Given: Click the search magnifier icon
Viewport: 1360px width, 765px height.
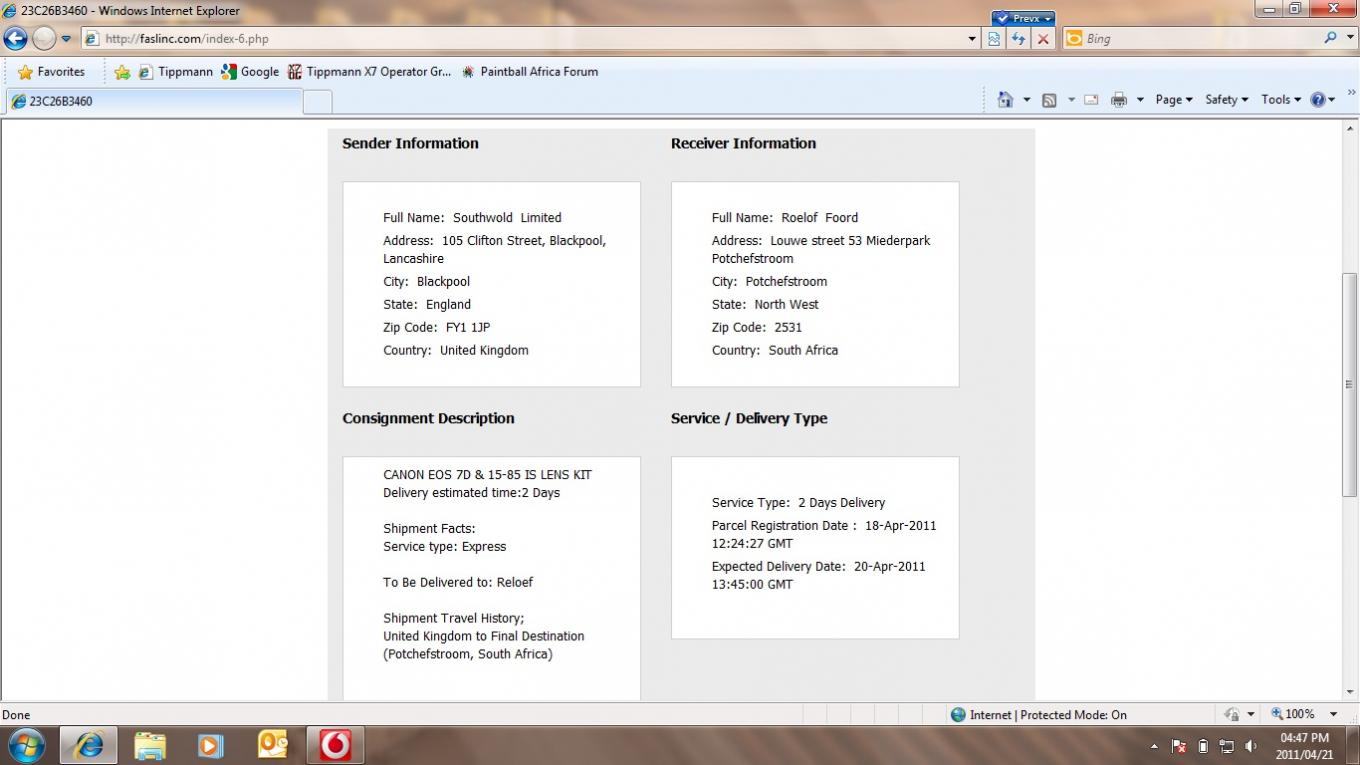Looking at the screenshot, I should (1330, 38).
